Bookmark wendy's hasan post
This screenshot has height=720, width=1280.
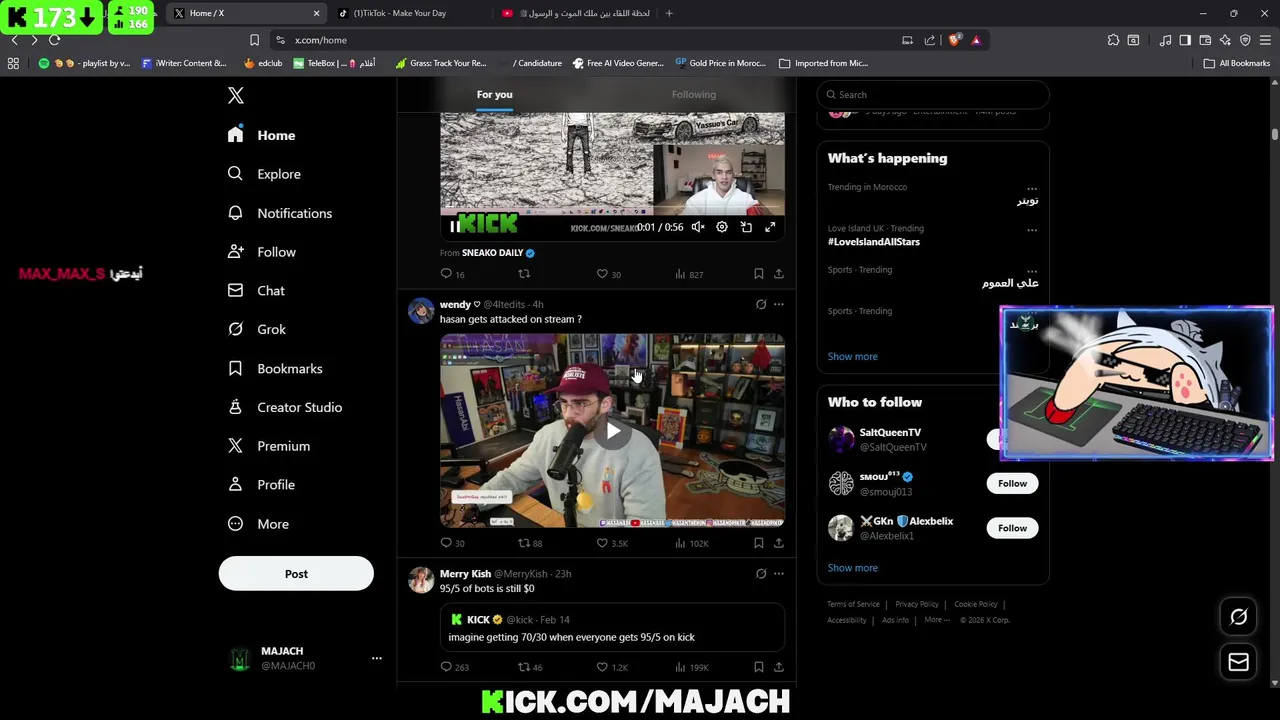point(759,543)
